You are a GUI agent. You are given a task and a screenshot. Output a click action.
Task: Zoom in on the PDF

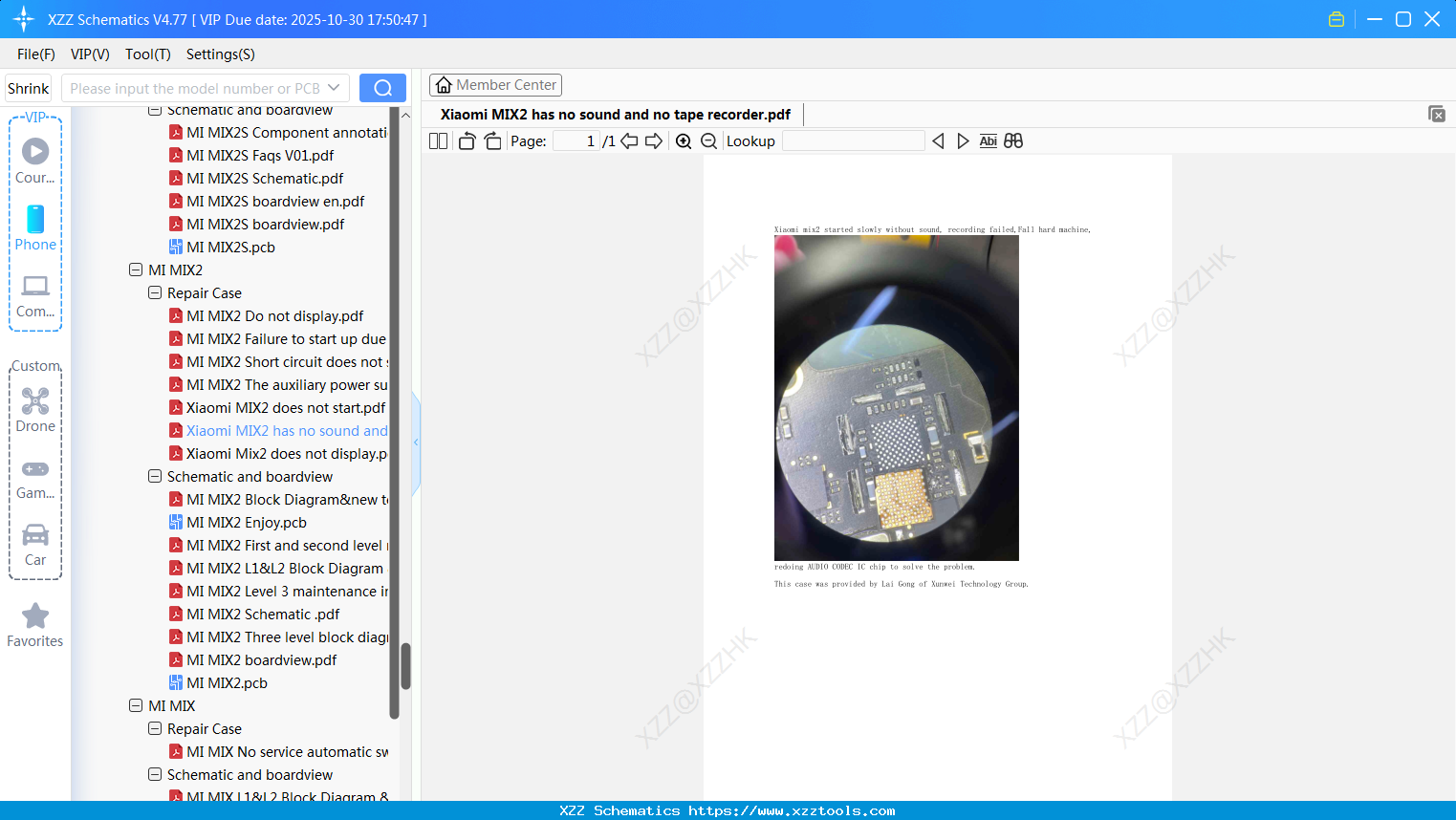(x=684, y=141)
